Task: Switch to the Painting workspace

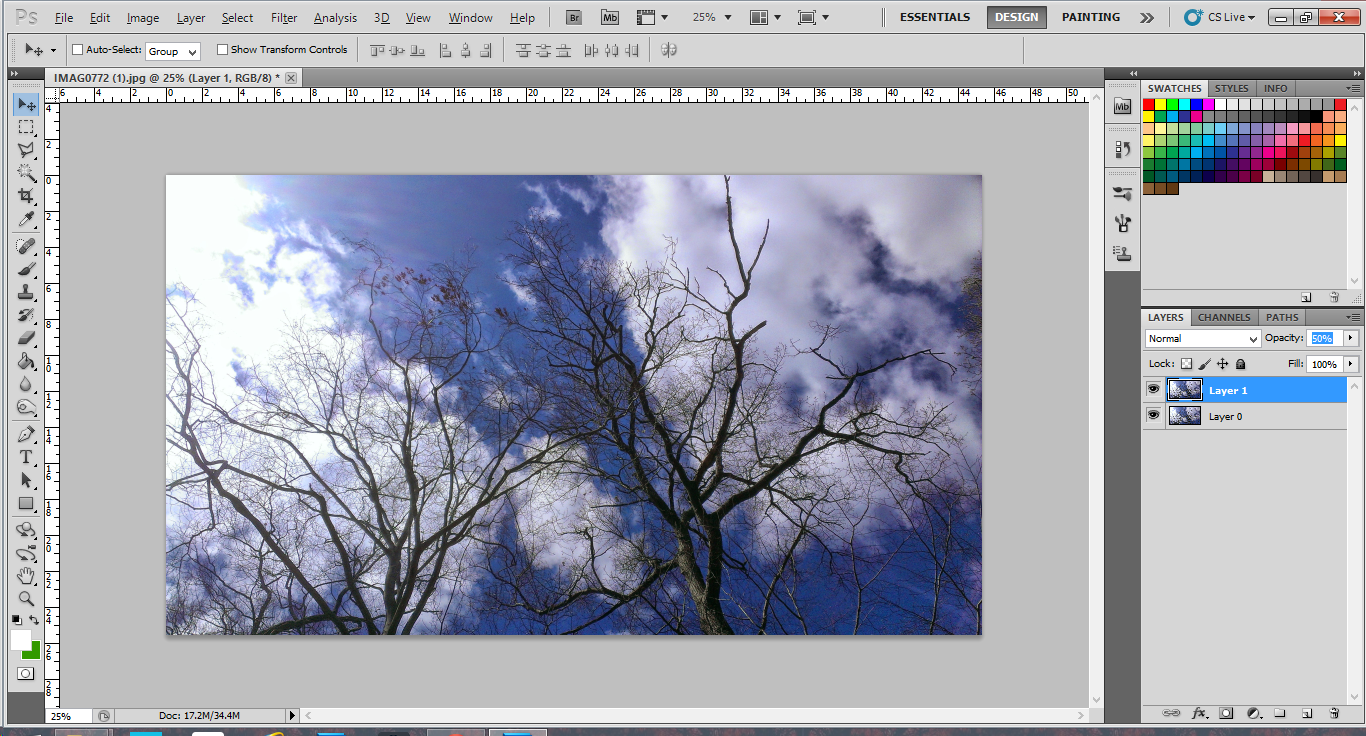Action: coord(1091,17)
